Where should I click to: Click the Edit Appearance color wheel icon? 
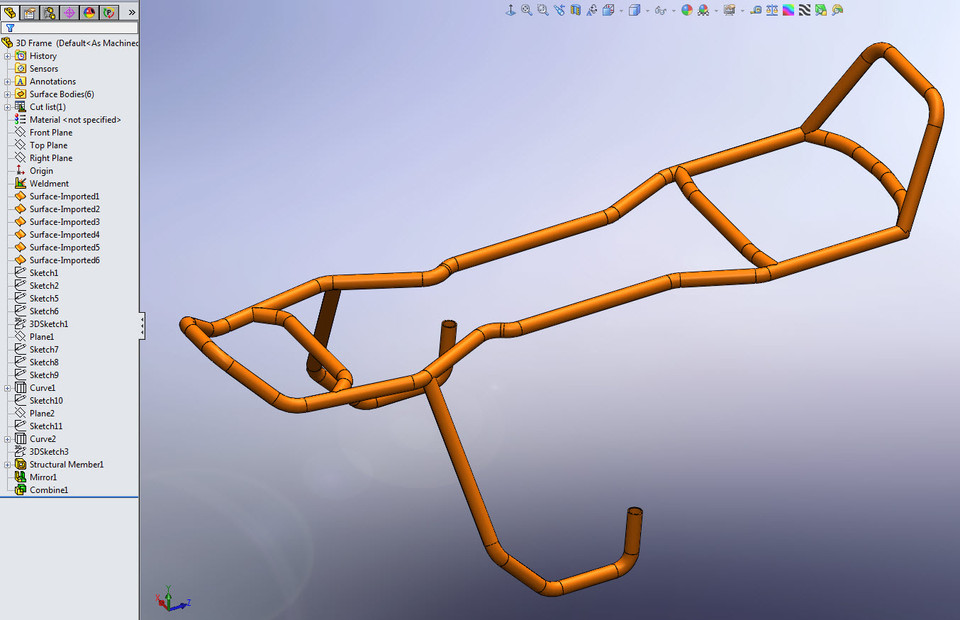pyautogui.click(x=687, y=8)
